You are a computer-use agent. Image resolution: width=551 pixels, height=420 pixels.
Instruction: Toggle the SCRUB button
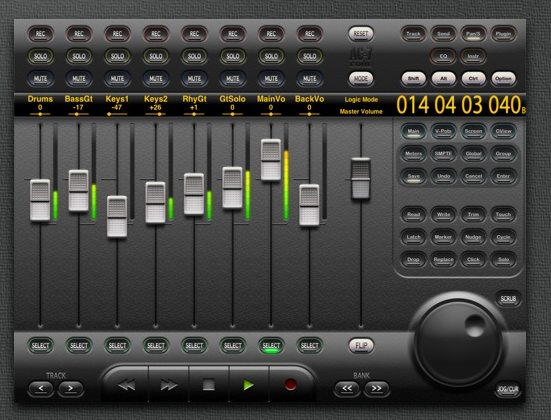click(x=508, y=299)
